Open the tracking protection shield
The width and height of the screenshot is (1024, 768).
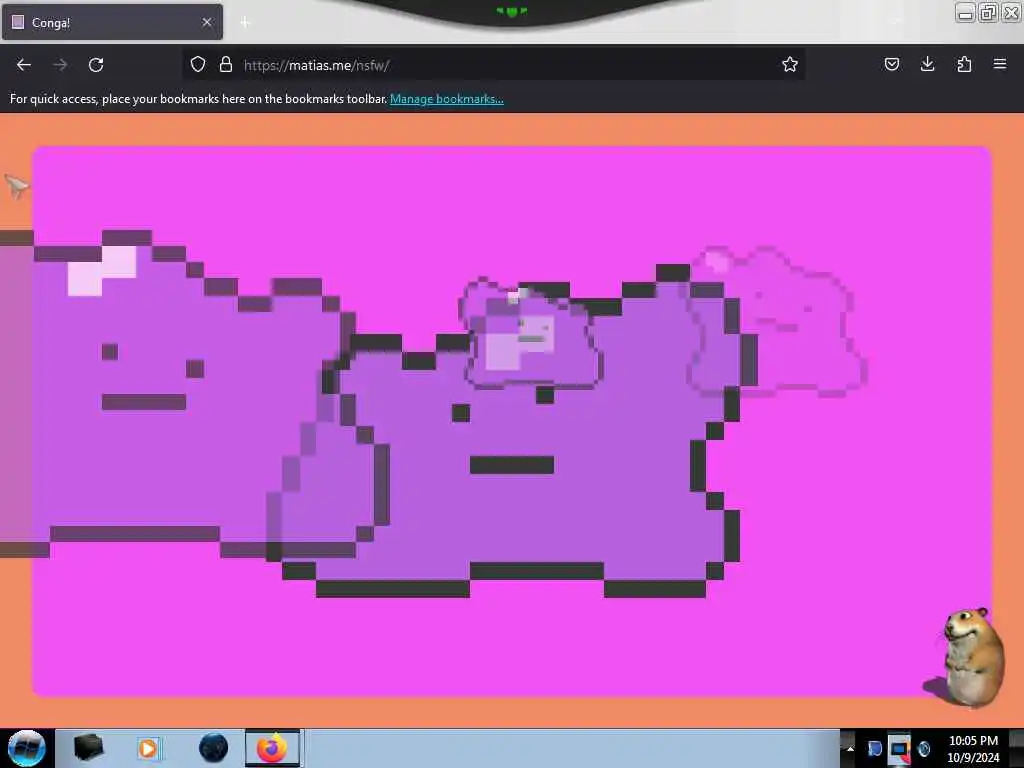pos(198,64)
